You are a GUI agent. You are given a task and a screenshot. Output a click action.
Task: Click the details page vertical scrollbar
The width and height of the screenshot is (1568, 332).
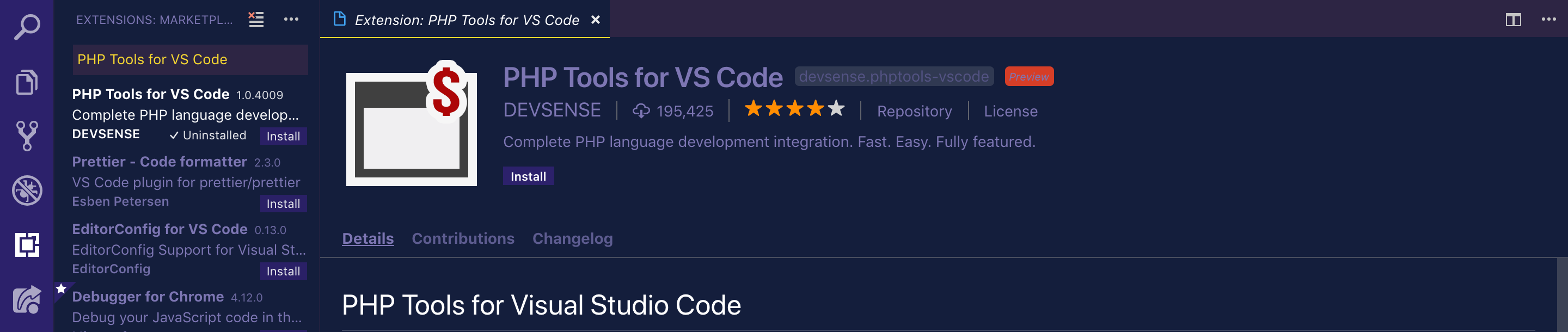click(1562, 295)
